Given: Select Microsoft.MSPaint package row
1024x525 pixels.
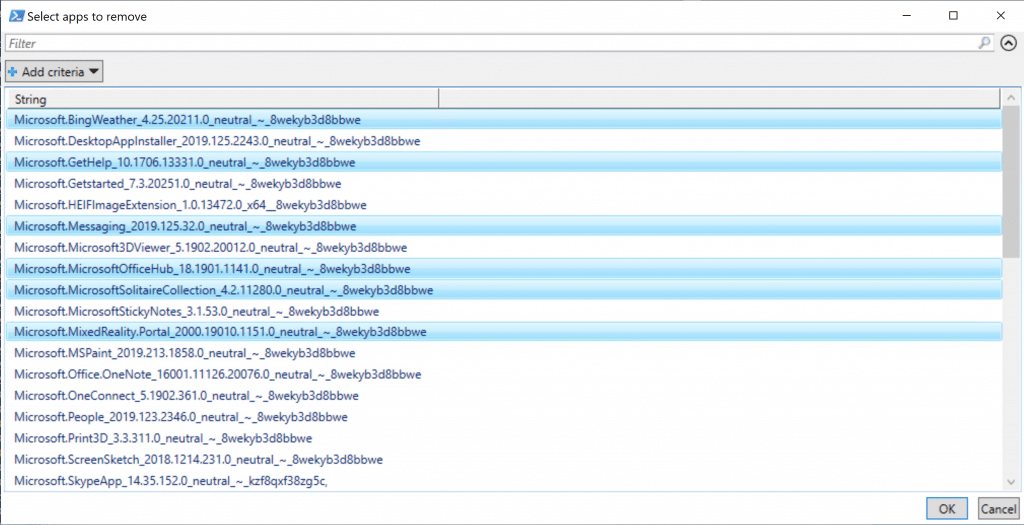Looking at the screenshot, I should [184, 353].
